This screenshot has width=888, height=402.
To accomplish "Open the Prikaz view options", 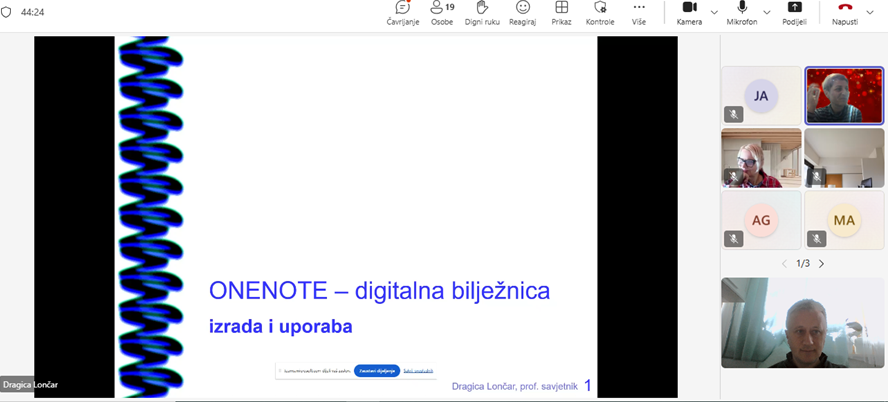I will [561, 13].
